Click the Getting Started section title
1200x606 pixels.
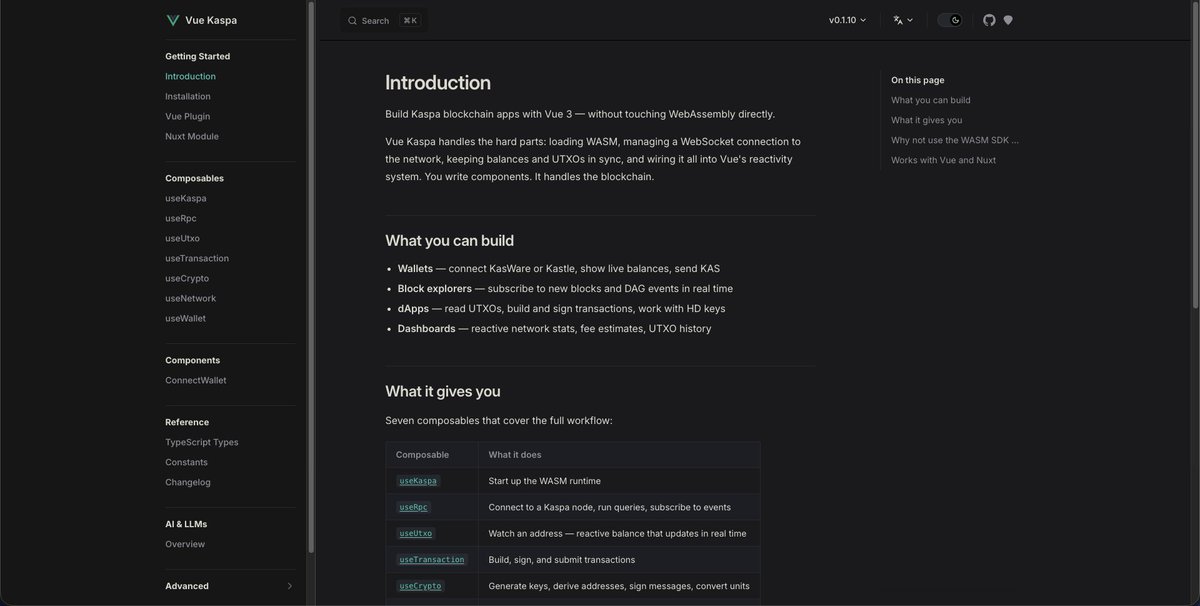197,56
